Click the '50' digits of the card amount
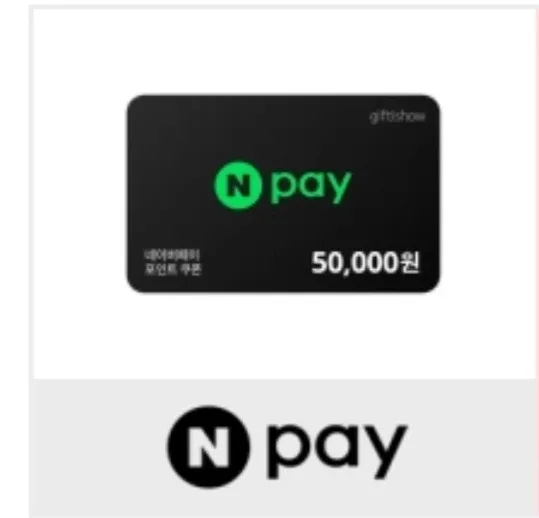The height and width of the screenshot is (518, 539). pos(326,263)
